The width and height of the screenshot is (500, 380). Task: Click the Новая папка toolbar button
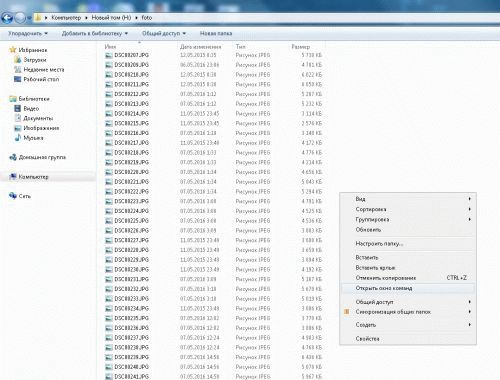(216, 33)
